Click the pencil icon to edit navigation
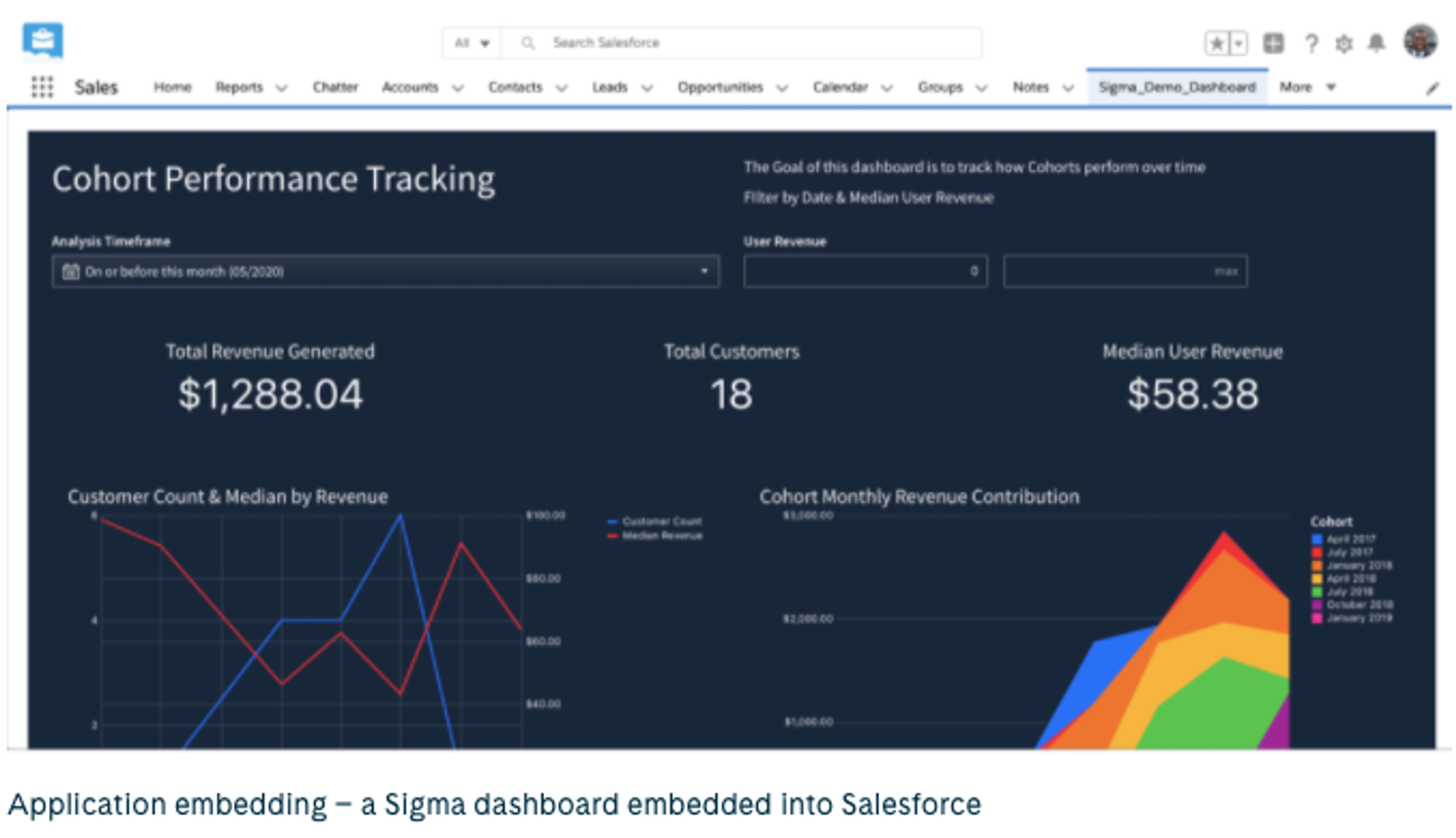This screenshot has width=1456, height=838. pyautogui.click(x=1432, y=88)
